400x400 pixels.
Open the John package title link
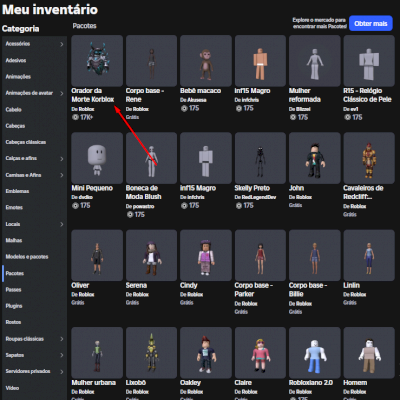(296, 188)
